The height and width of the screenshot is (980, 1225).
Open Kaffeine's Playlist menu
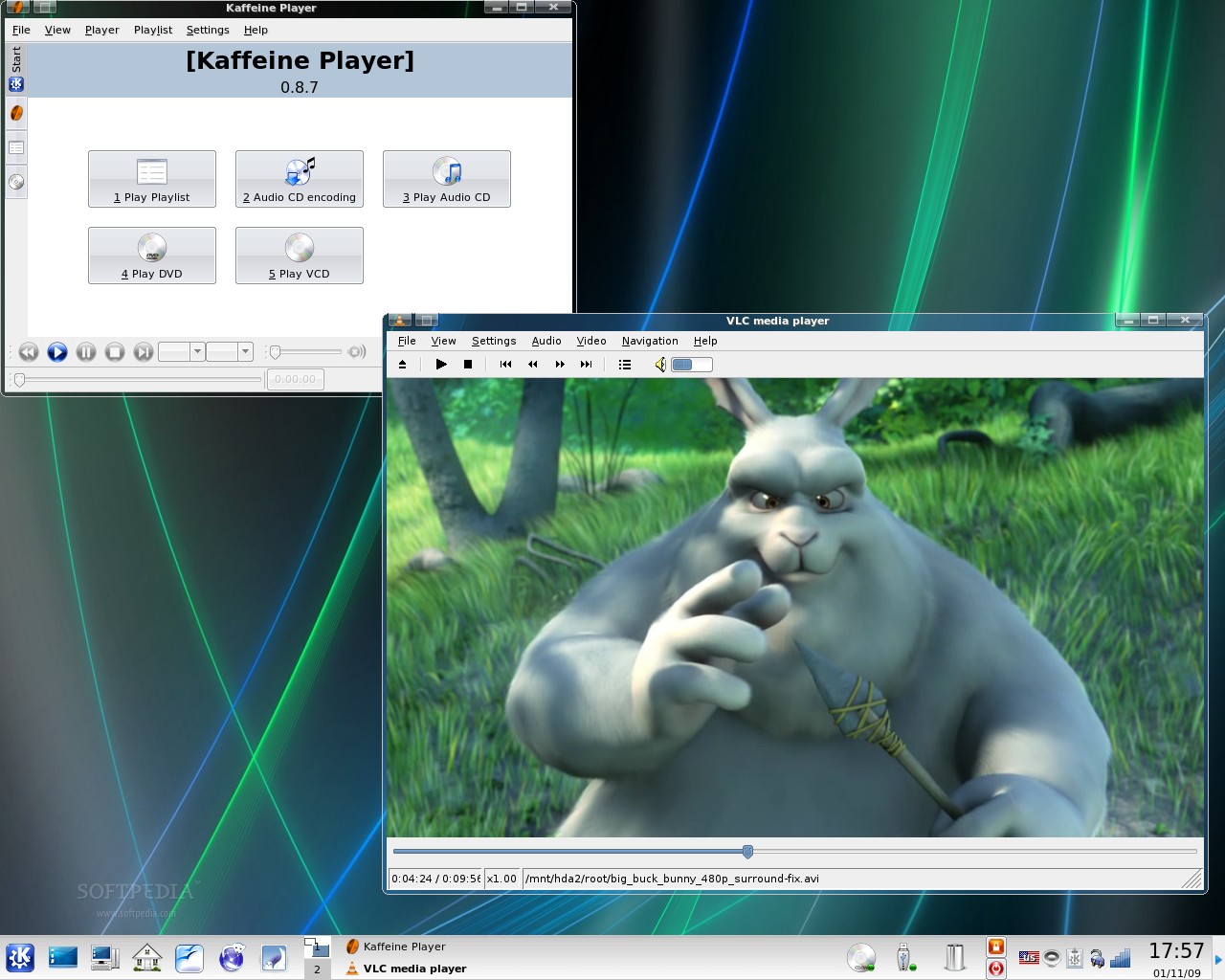153,30
